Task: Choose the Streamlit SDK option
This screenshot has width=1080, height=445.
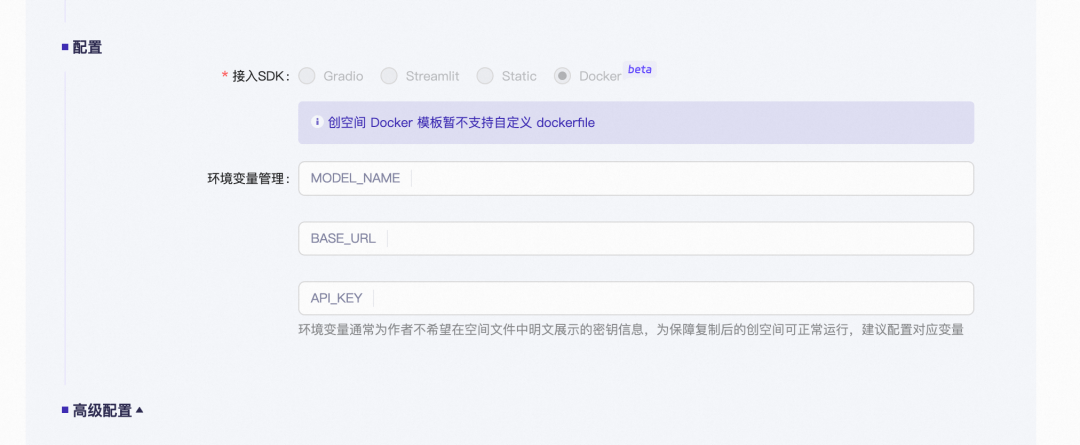Action: [389, 76]
